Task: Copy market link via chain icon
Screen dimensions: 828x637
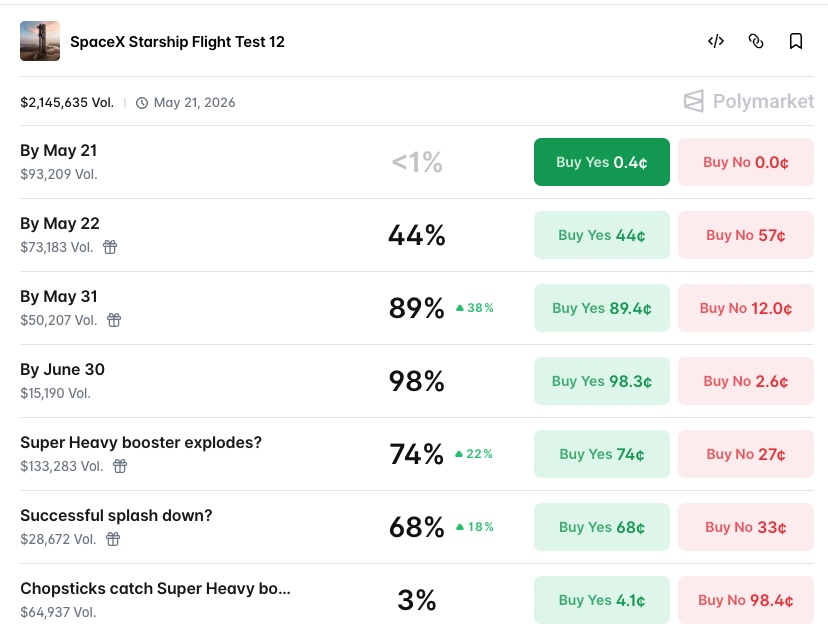Action: coord(756,41)
